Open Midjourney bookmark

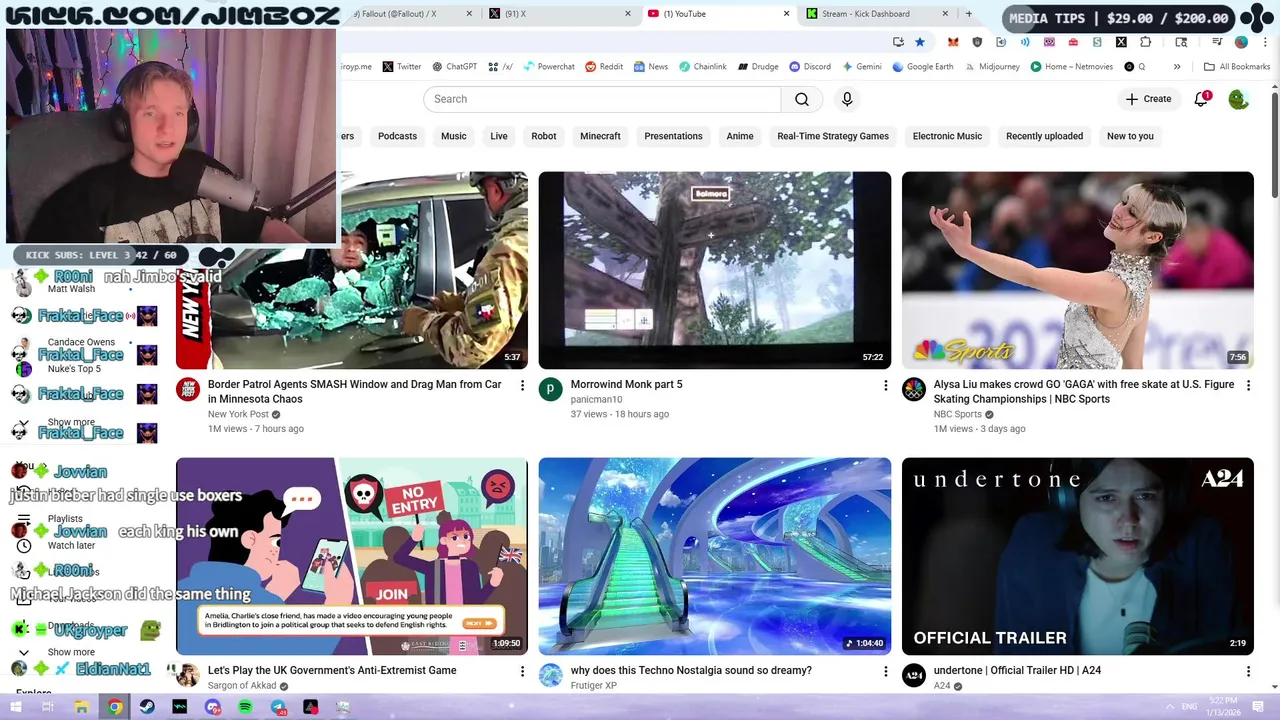(x=992, y=67)
